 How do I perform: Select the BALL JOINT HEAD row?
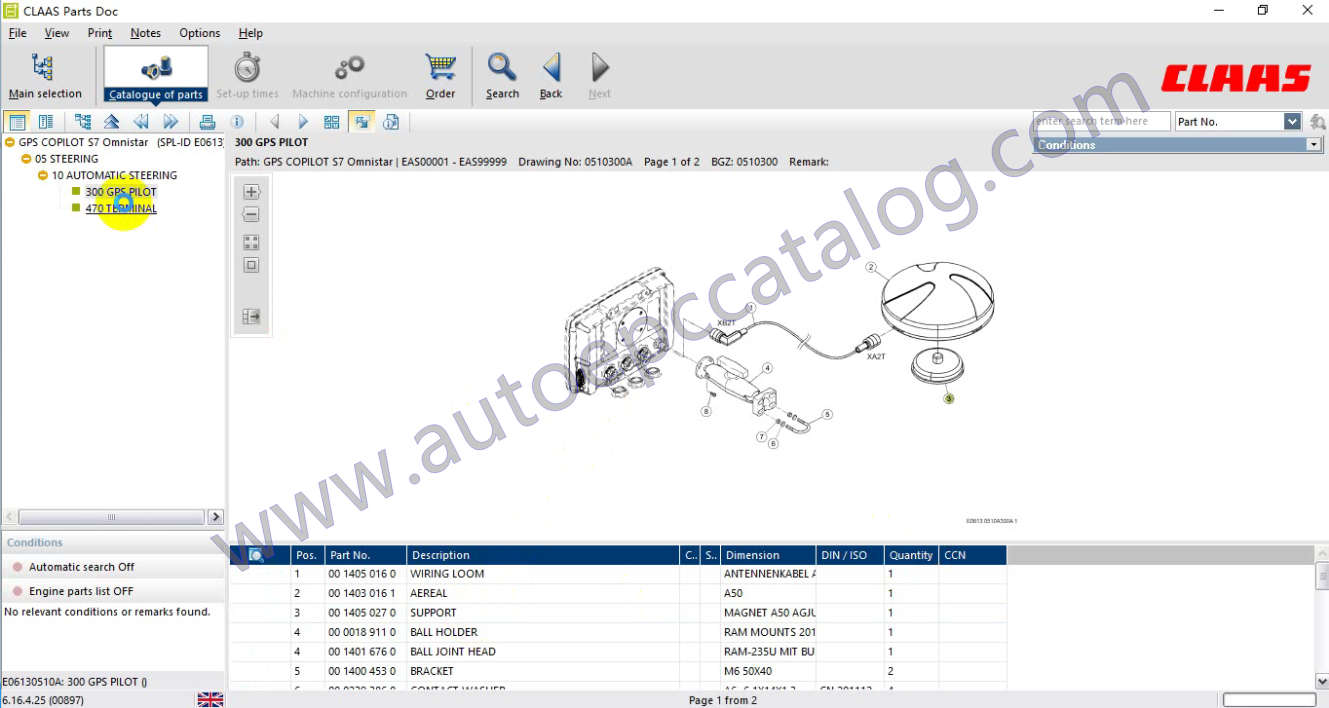pos(618,652)
